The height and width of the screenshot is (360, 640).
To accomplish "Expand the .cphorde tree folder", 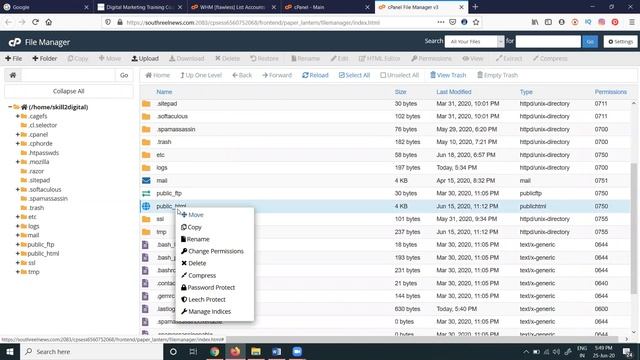I will (18, 144).
